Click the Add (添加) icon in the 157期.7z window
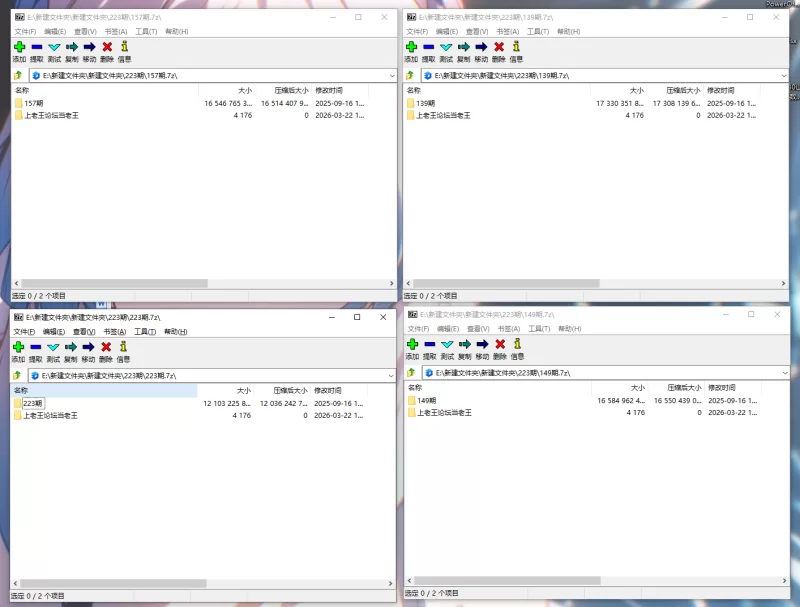Screen dimensions: 800x607 point(19,47)
